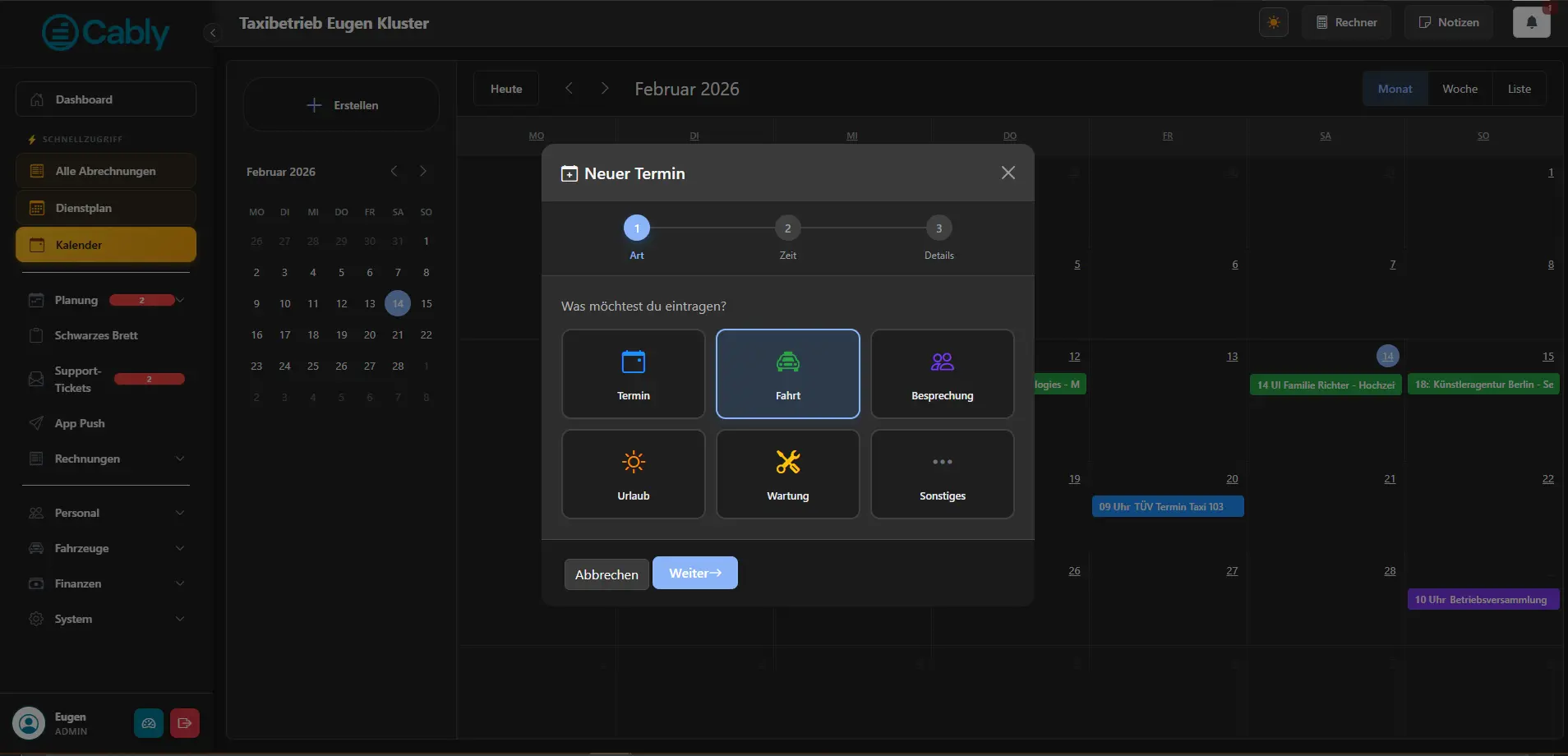Image resolution: width=1568 pixels, height=756 pixels.
Task: Open the Dashboard home icon
Action: [x=106, y=99]
